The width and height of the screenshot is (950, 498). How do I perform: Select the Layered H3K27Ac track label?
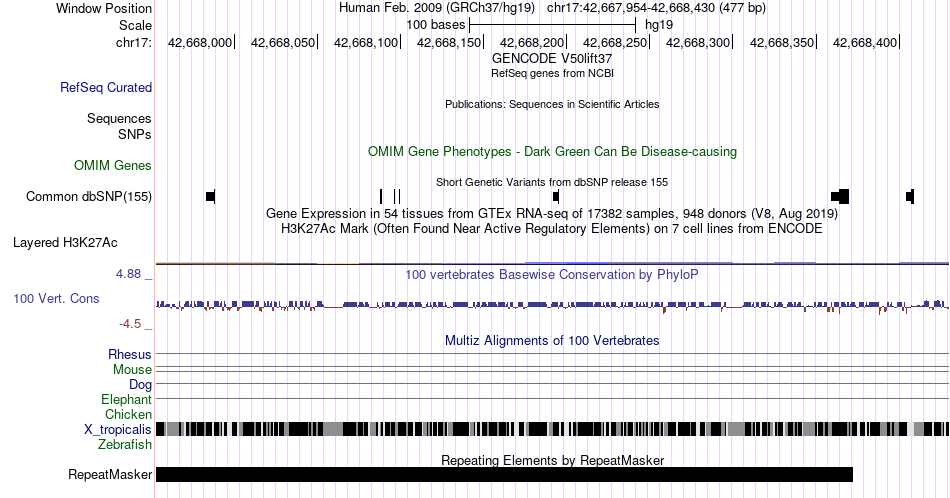(x=65, y=242)
